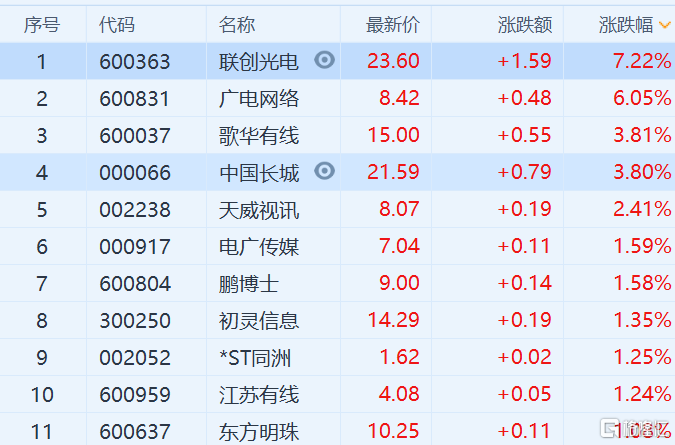
Task: Click percent change 7.22%
Action: 642,61
